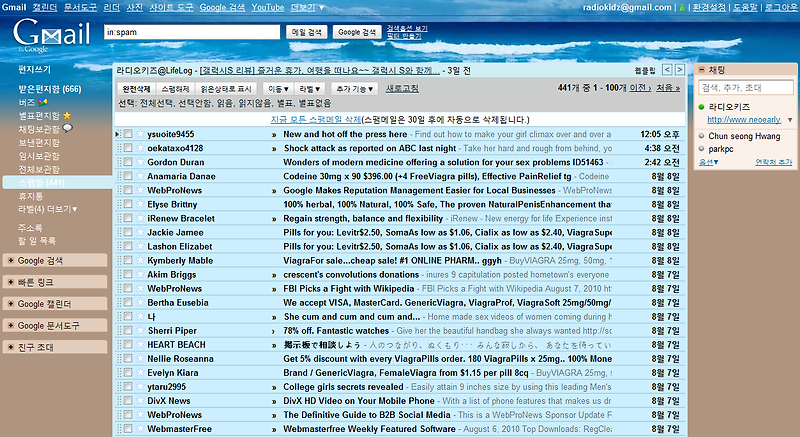This screenshot has width=800, height=437.
Task: Open YouTube in the top navigation
Action: tap(267, 8)
